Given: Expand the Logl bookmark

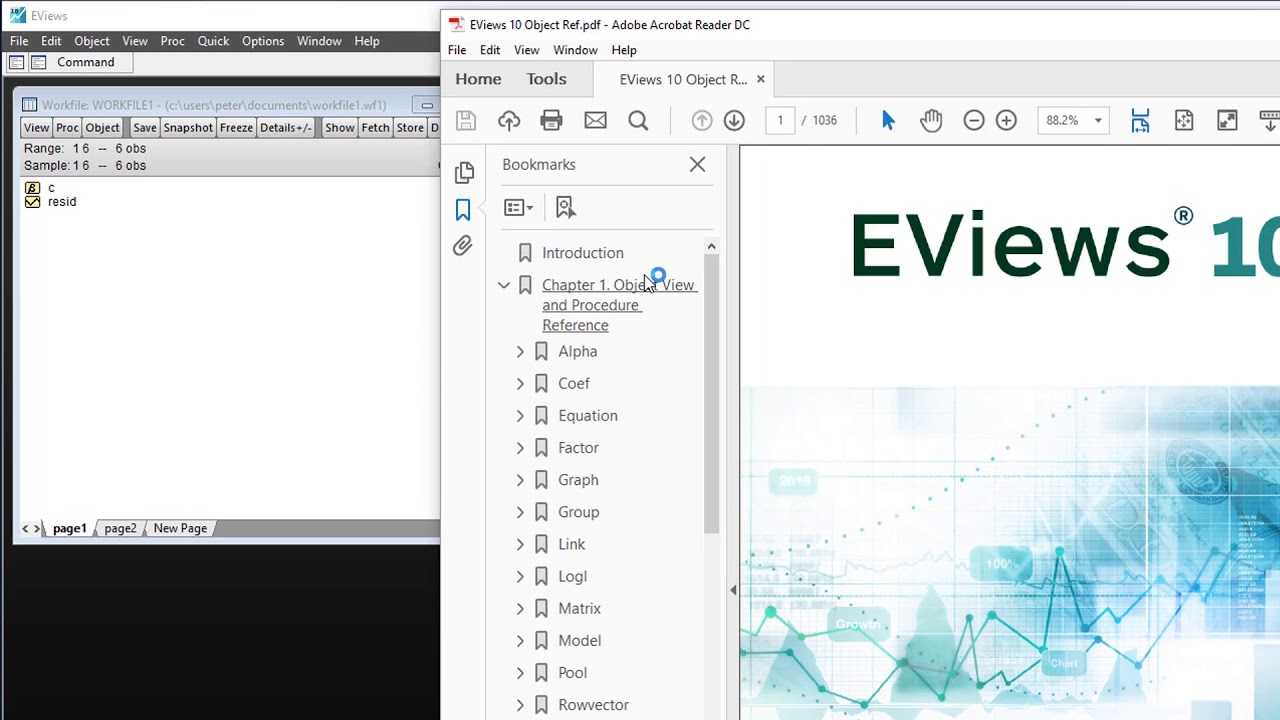Looking at the screenshot, I should (x=520, y=576).
